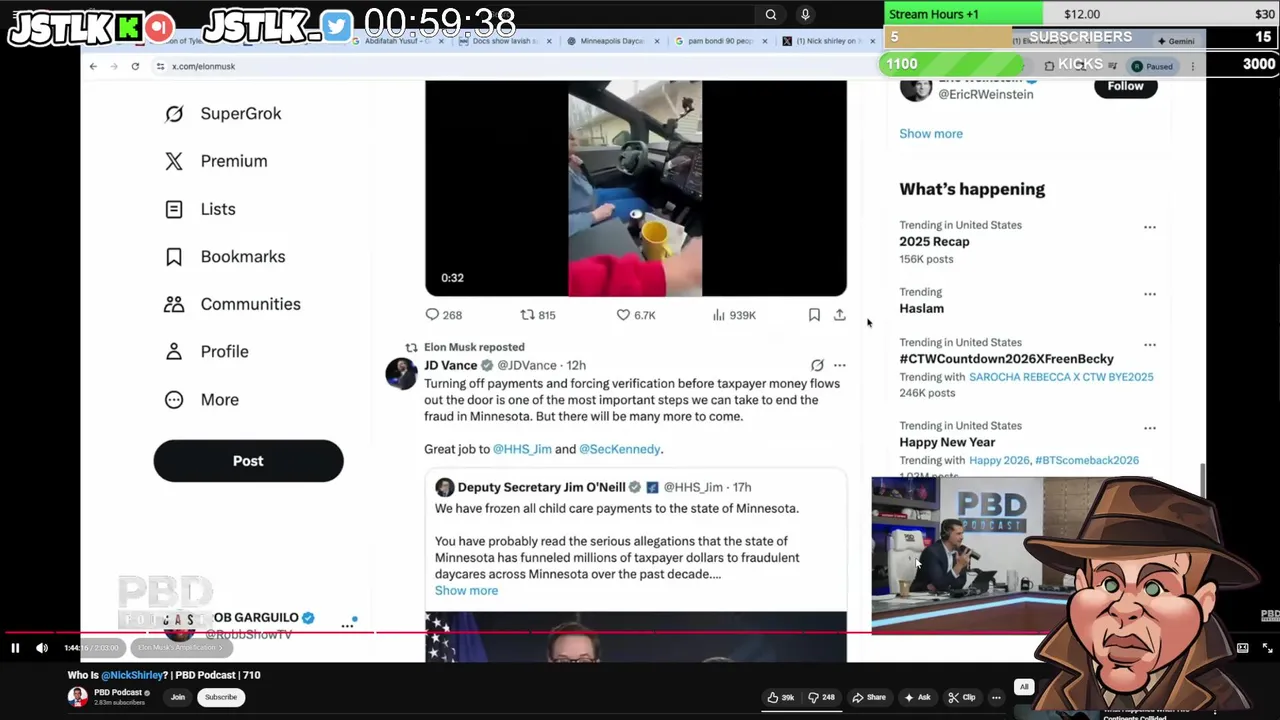Like the video post with 6.7K likes
This screenshot has height=720, width=1280.
(x=636, y=315)
